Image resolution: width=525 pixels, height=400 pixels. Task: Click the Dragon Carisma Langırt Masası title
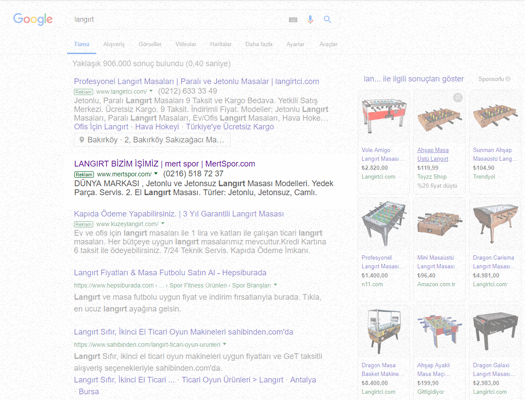point(493,262)
